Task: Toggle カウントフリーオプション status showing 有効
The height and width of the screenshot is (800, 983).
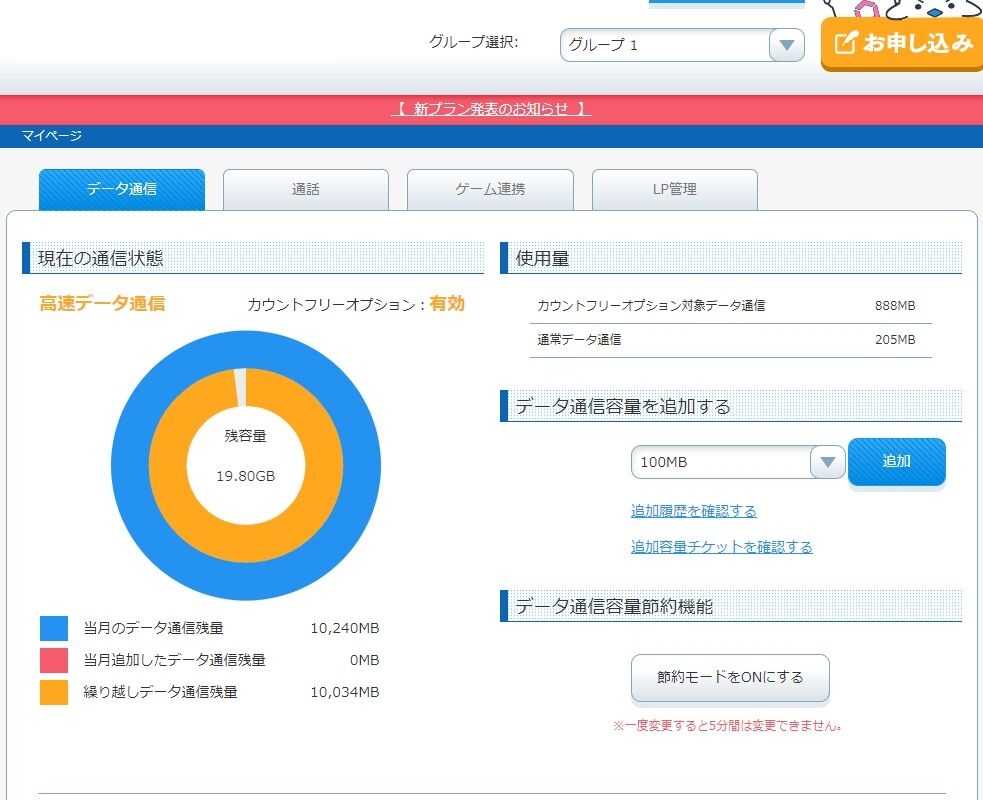Action: [446, 305]
